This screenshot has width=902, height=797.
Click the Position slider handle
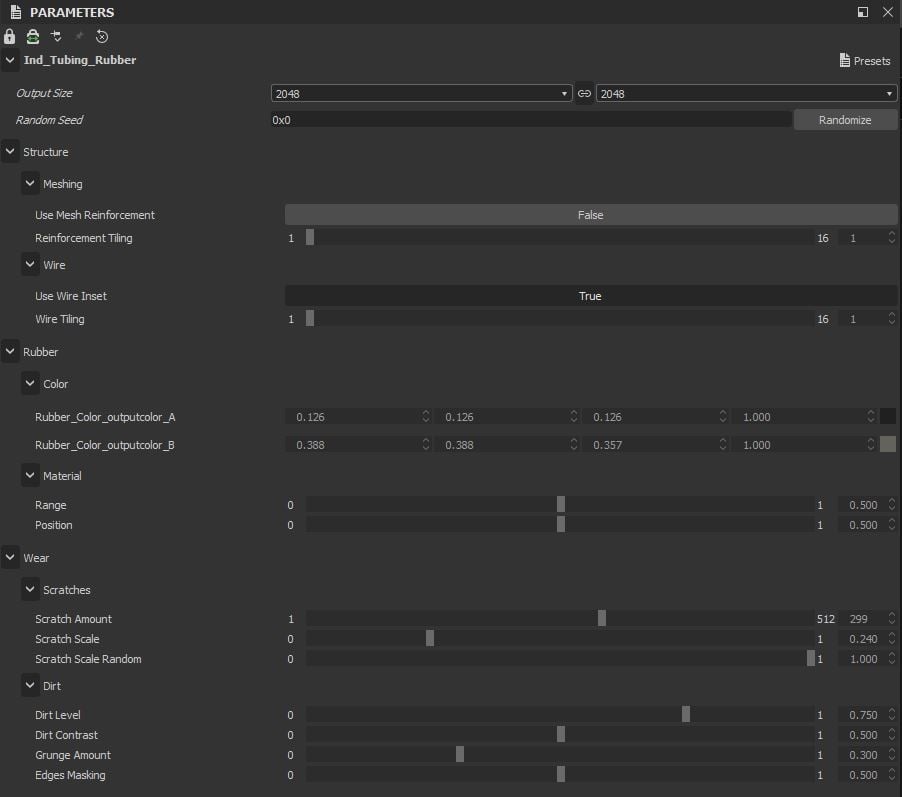[x=561, y=524]
